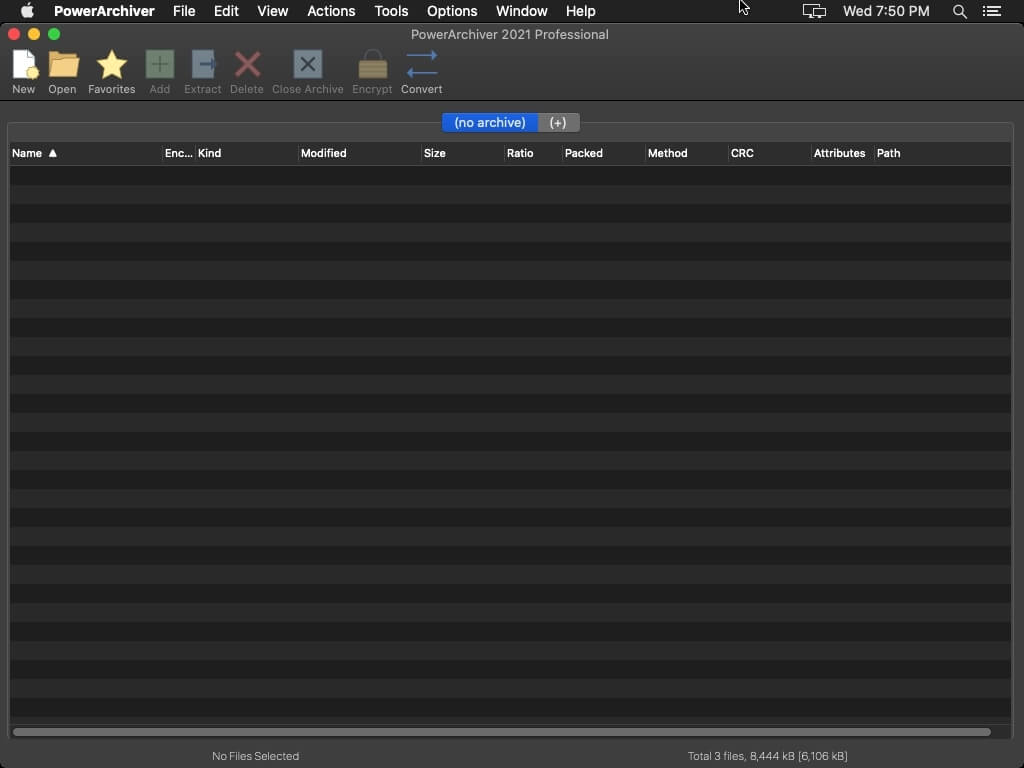
Task: Minimize the window with the yellow button
Action: [x=34, y=34]
